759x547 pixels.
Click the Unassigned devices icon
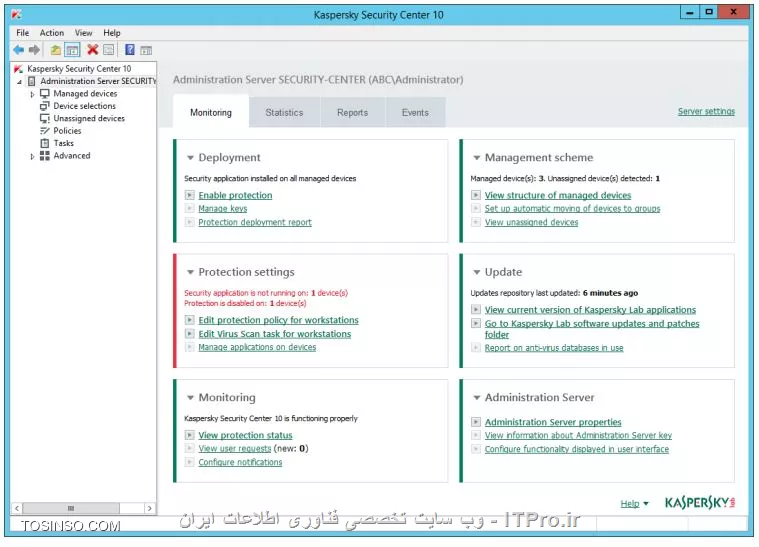pos(45,119)
